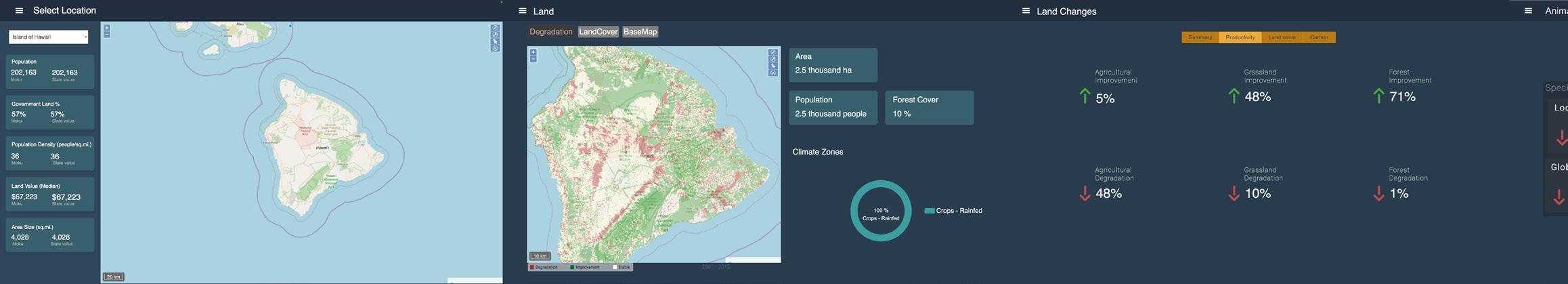Viewport: 1568px width, 284px height.
Task: Click the Agricultural Improvement 5% value
Action: pyautogui.click(x=1105, y=98)
